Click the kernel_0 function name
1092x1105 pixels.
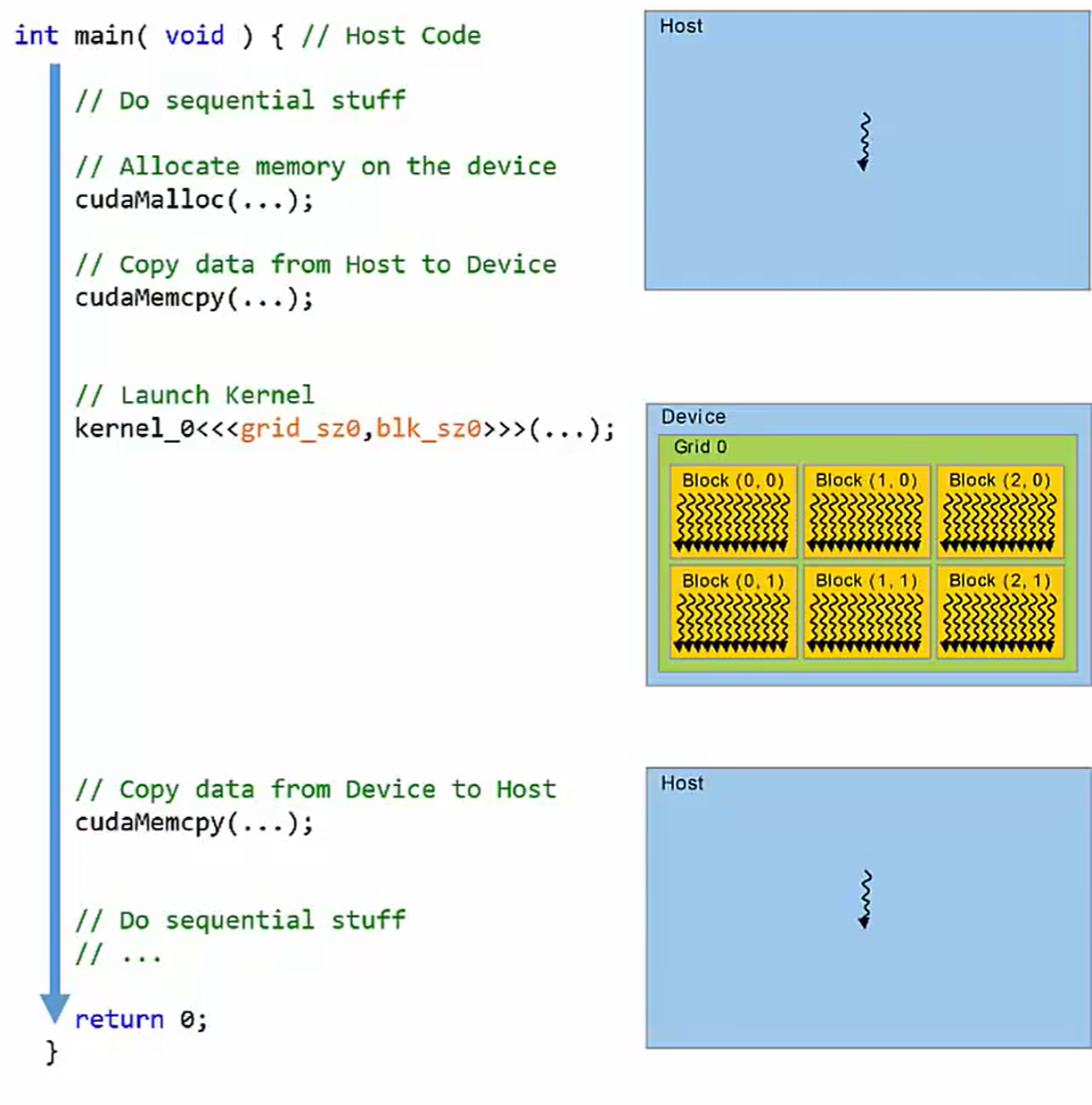[134, 429]
